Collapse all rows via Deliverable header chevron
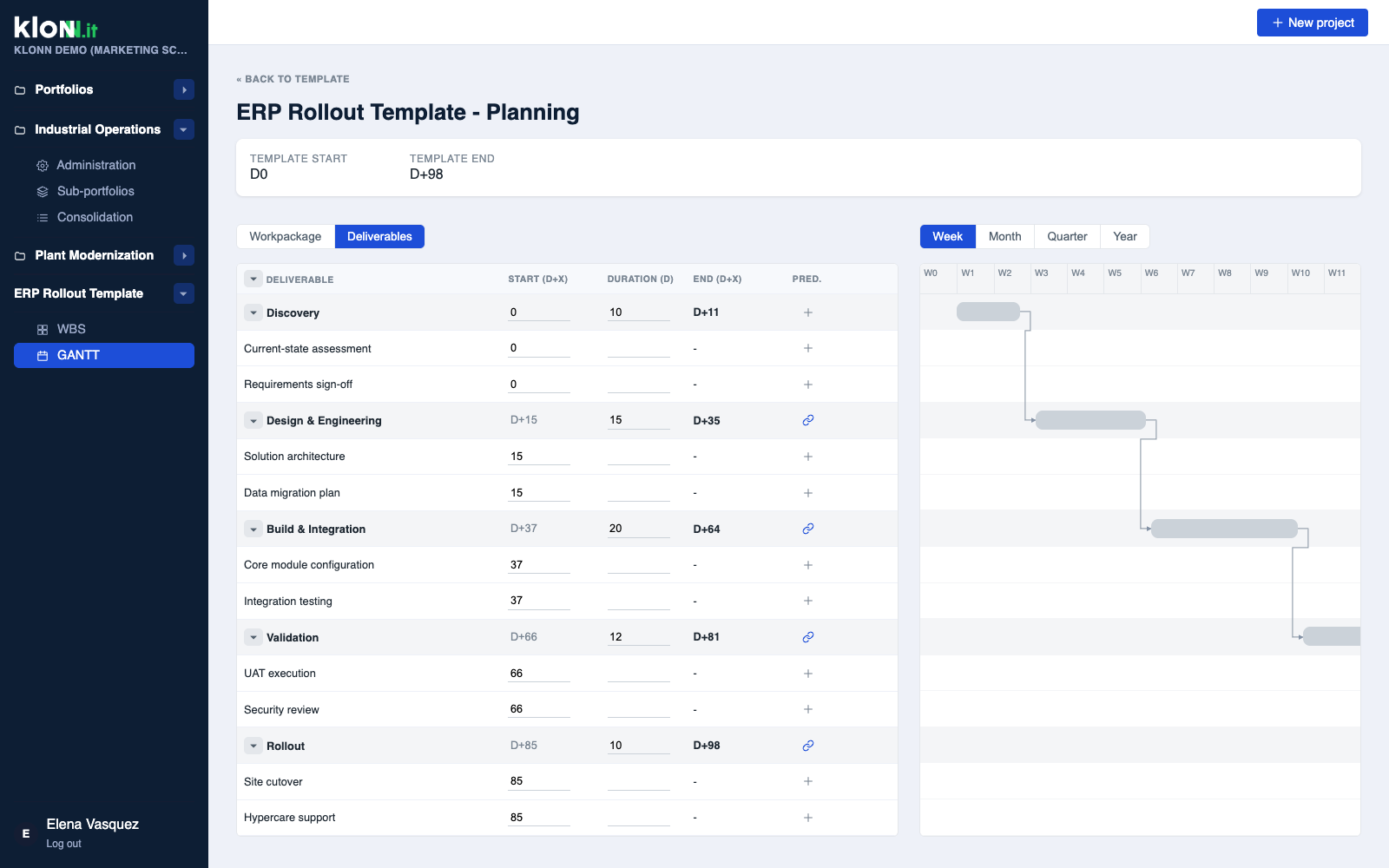The image size is (1389, 868). coord(253,279)
